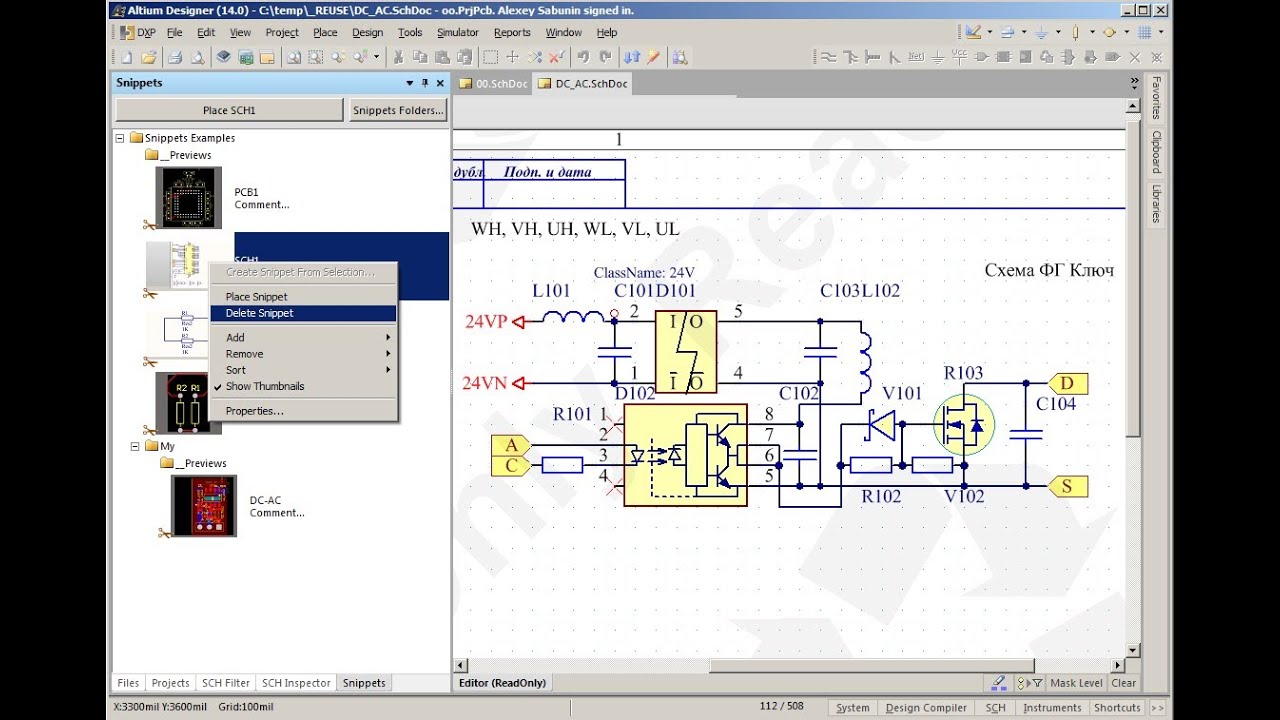Click the Snippets Folders... button
Screen dimensions: 1280x720
398,110
